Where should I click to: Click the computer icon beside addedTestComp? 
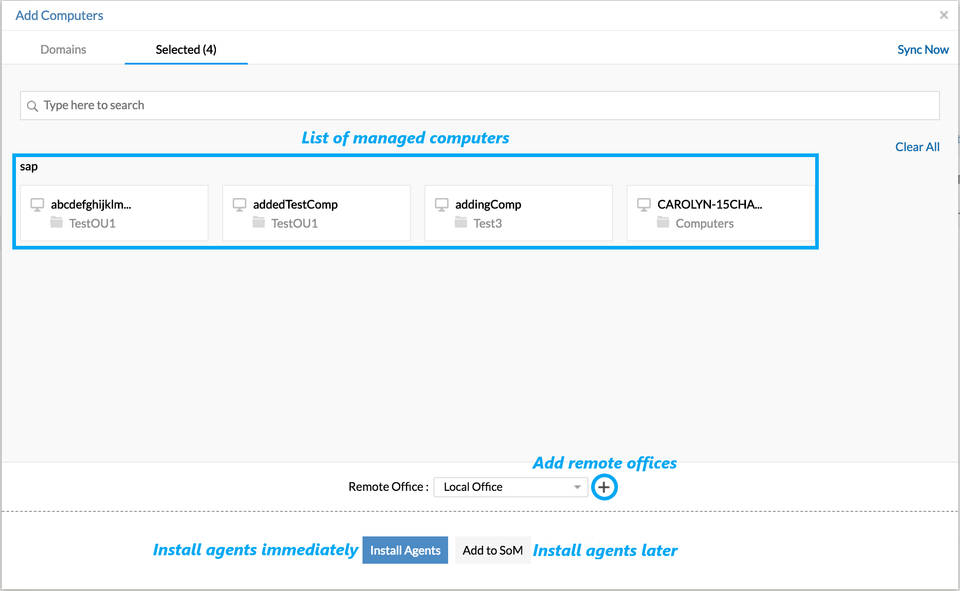[x=240, y=204]
